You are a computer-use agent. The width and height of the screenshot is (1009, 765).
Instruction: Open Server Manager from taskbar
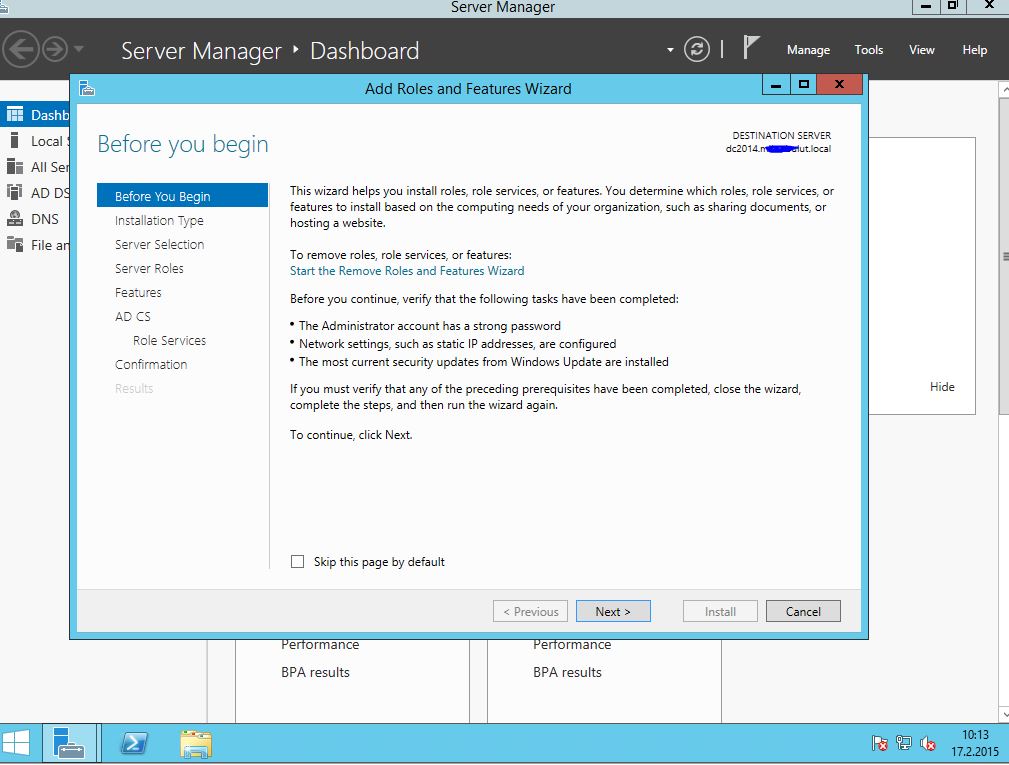coord(69,742)
